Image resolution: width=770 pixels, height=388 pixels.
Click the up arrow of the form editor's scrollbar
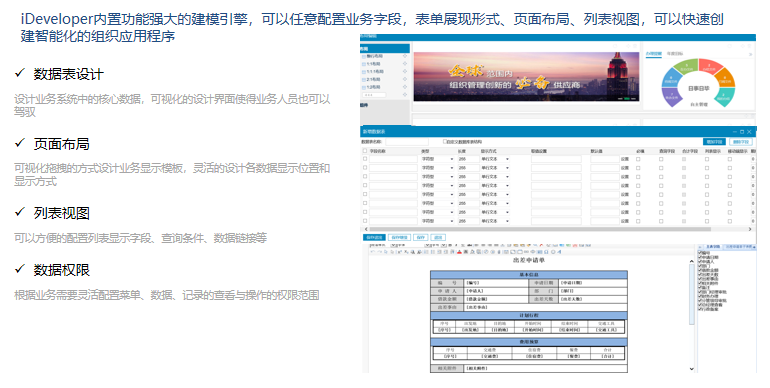tap(692, 261)
